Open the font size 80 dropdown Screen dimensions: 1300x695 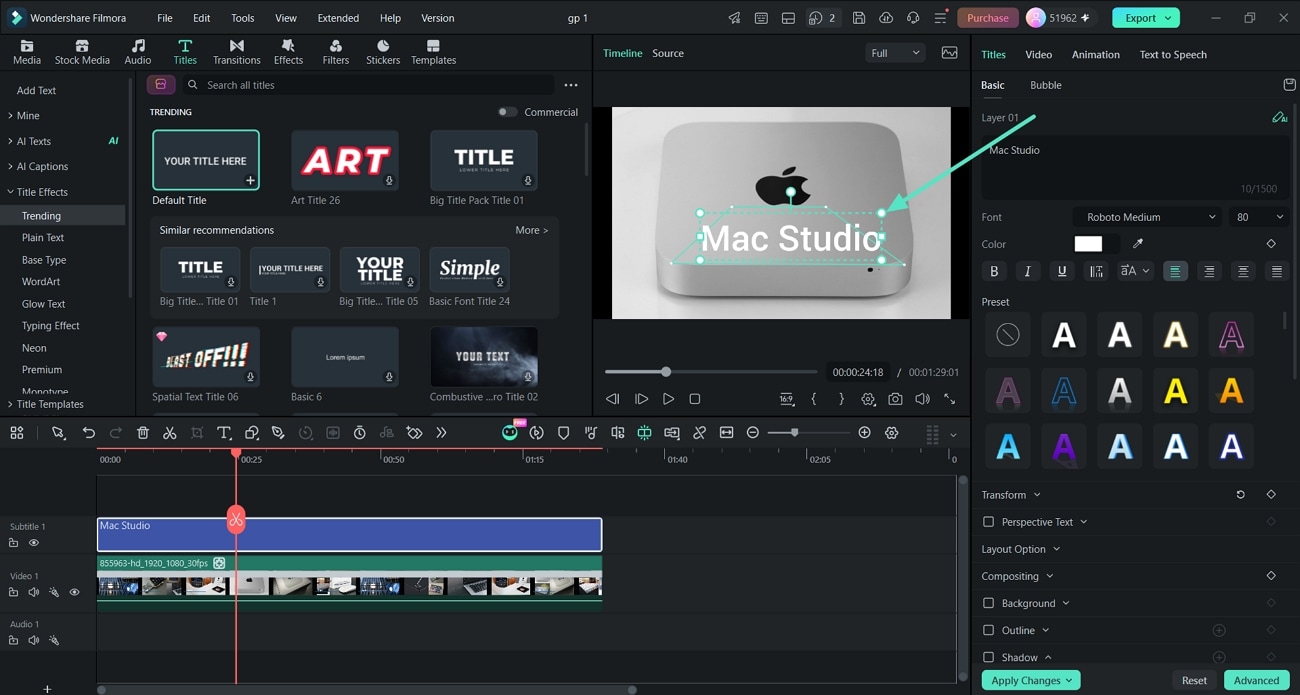pos(1259,217)
